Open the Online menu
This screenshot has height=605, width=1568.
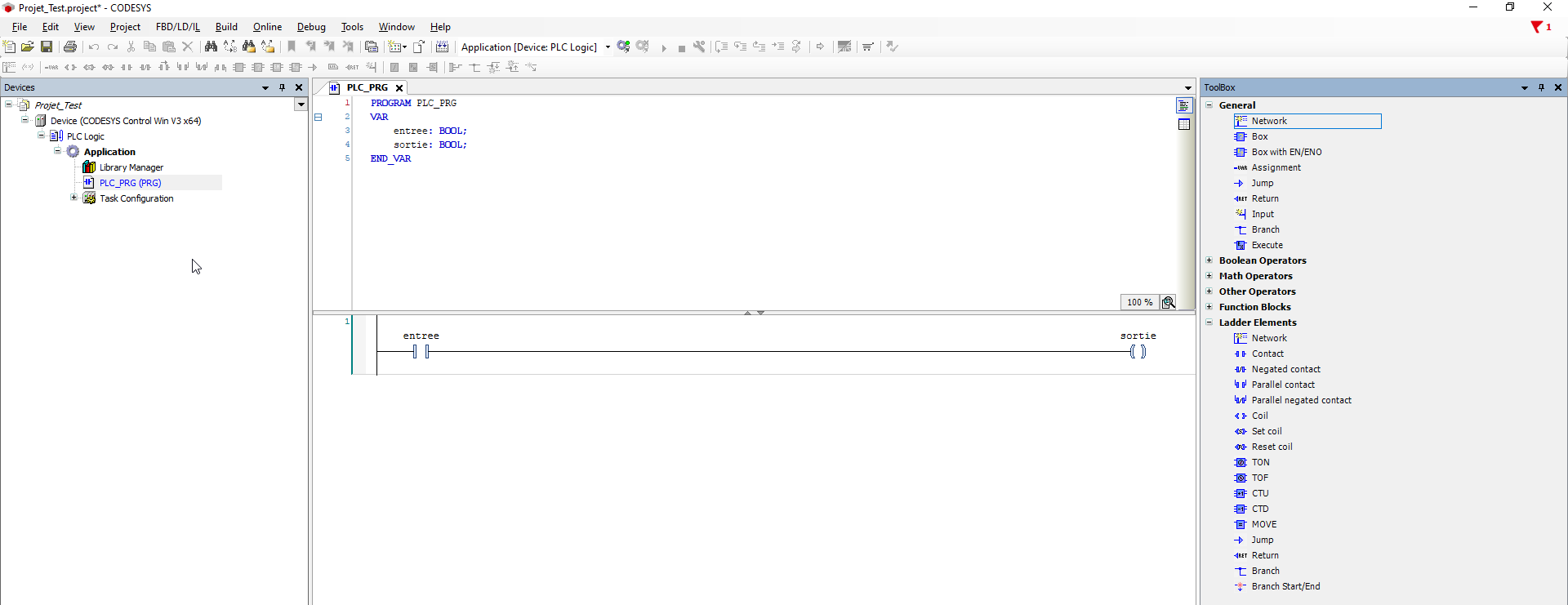pyautogui.click(x=267, y=27)
